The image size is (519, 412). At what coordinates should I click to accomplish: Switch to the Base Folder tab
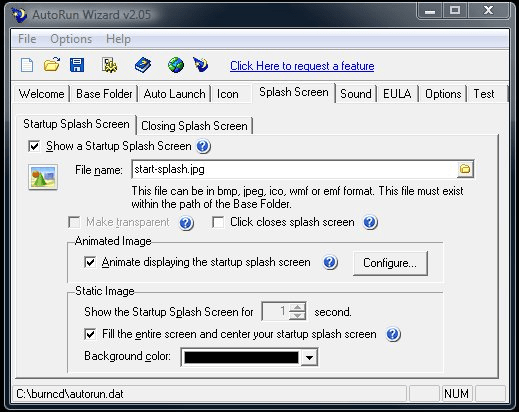click(x=104, y=94)
